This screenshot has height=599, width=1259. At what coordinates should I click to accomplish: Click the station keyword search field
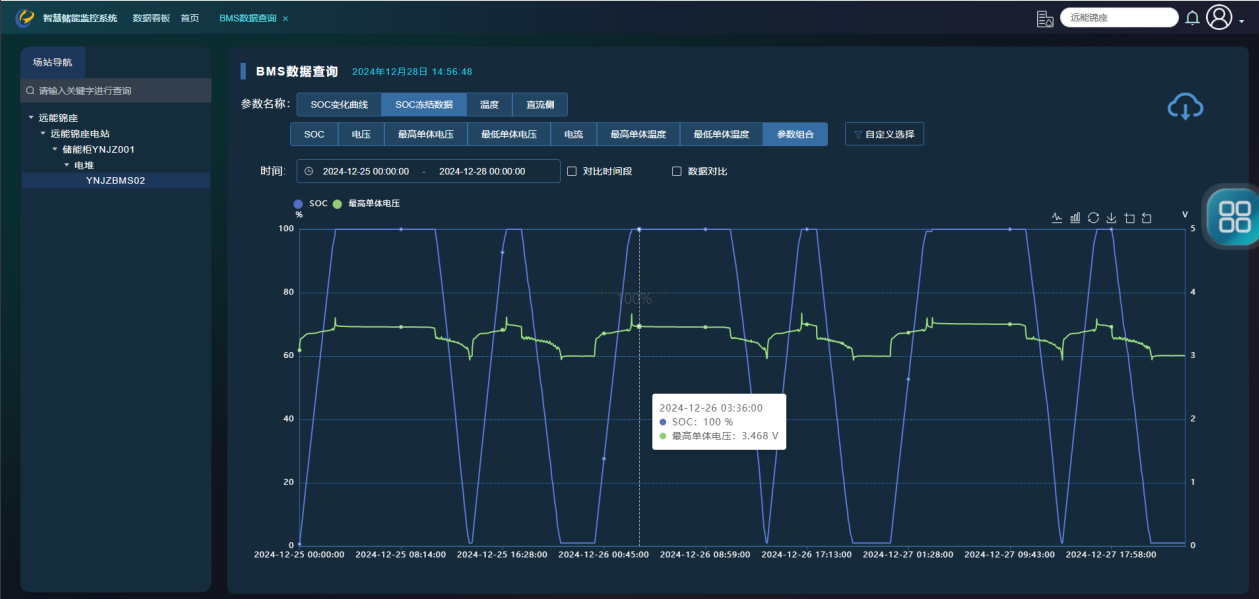118,91
